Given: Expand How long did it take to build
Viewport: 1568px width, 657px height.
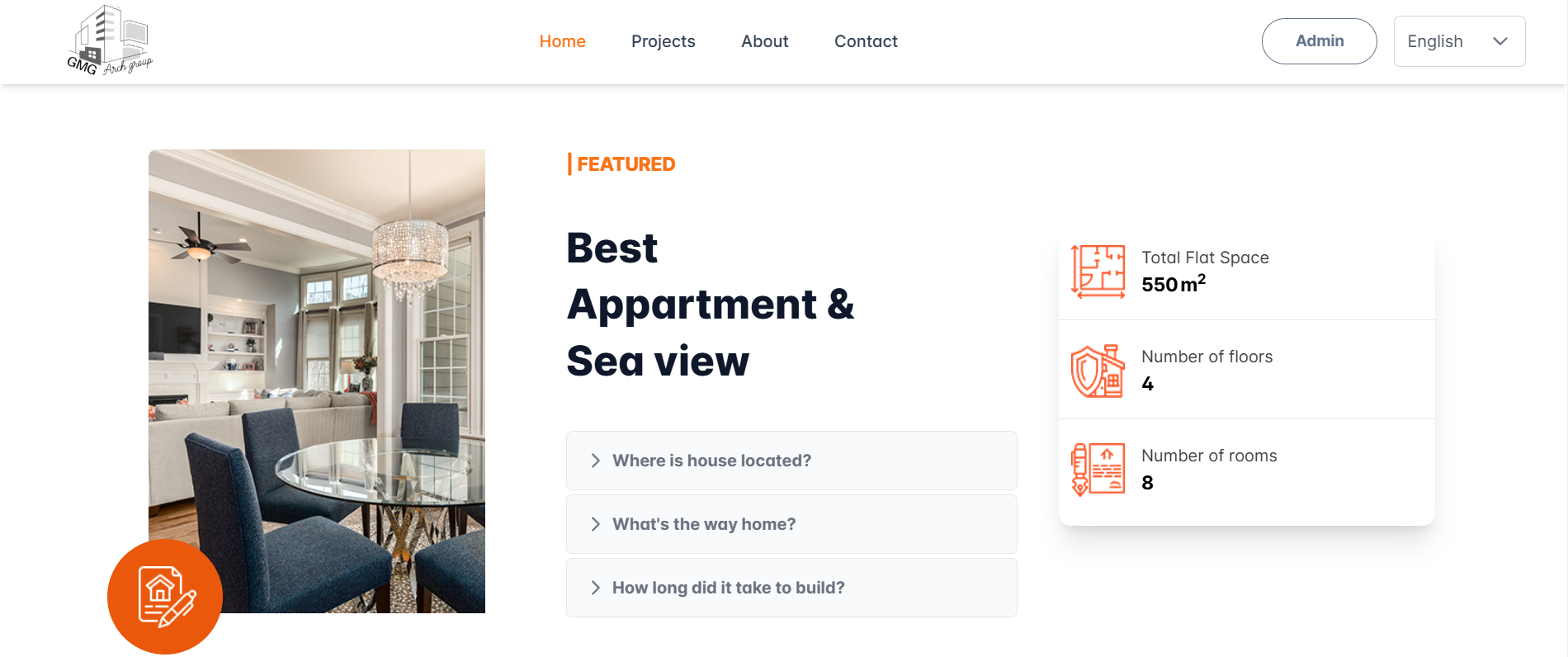Looking at the screenshot, I should tap(791, 588).
